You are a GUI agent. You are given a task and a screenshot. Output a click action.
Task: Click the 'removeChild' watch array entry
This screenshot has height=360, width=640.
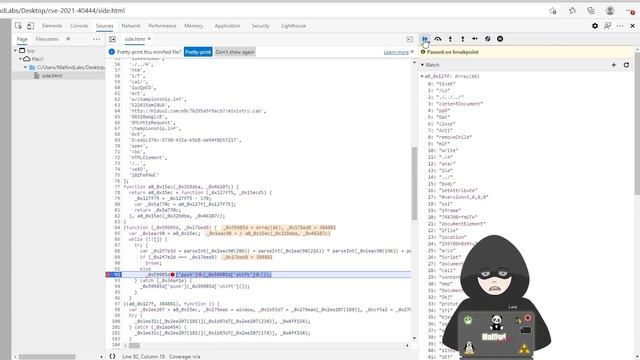coord(450,137)
